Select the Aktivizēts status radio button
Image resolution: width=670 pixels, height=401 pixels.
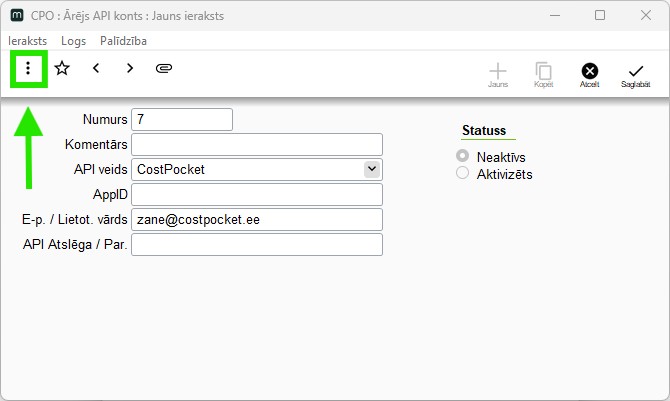(x=462, y=173)
